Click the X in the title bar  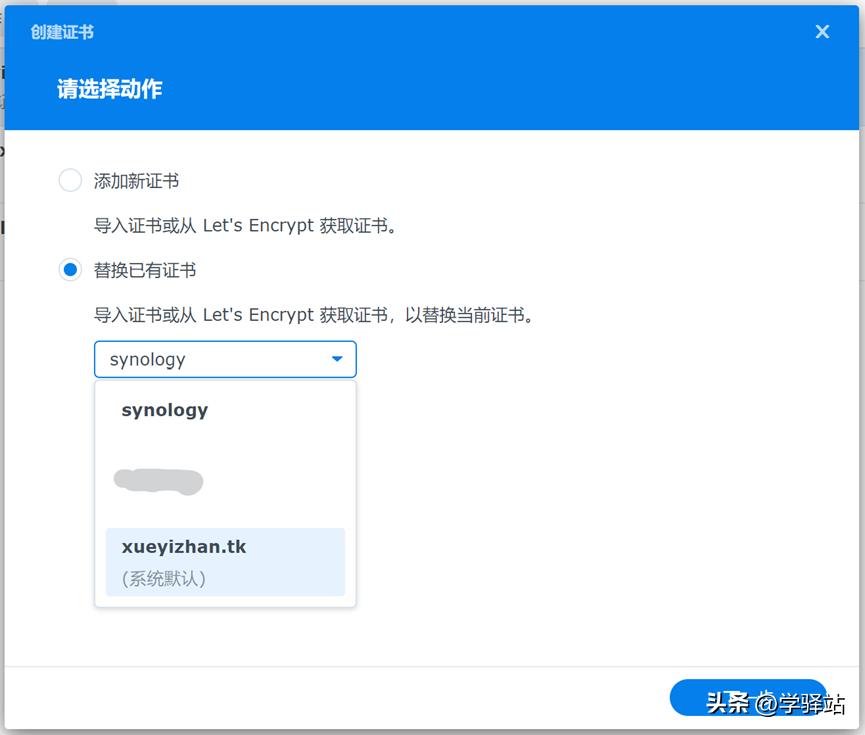click(x=822, y=31)
